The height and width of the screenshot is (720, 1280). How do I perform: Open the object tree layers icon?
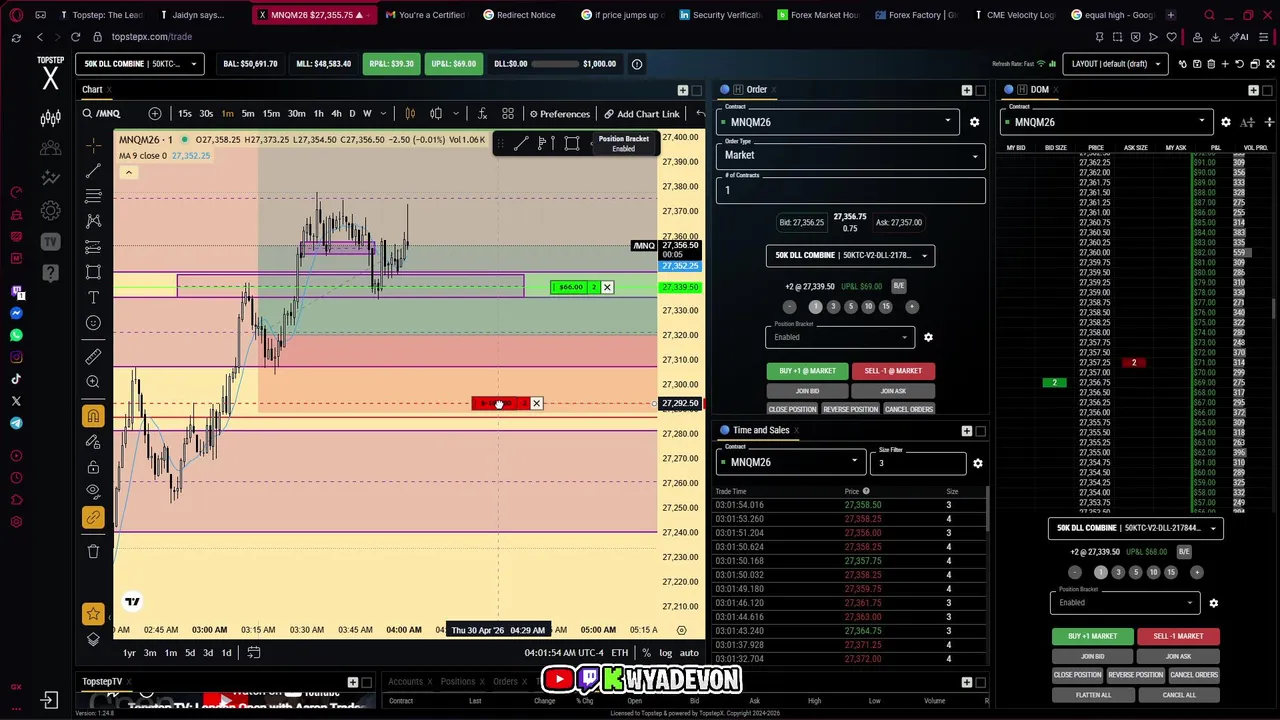[93, 639]
